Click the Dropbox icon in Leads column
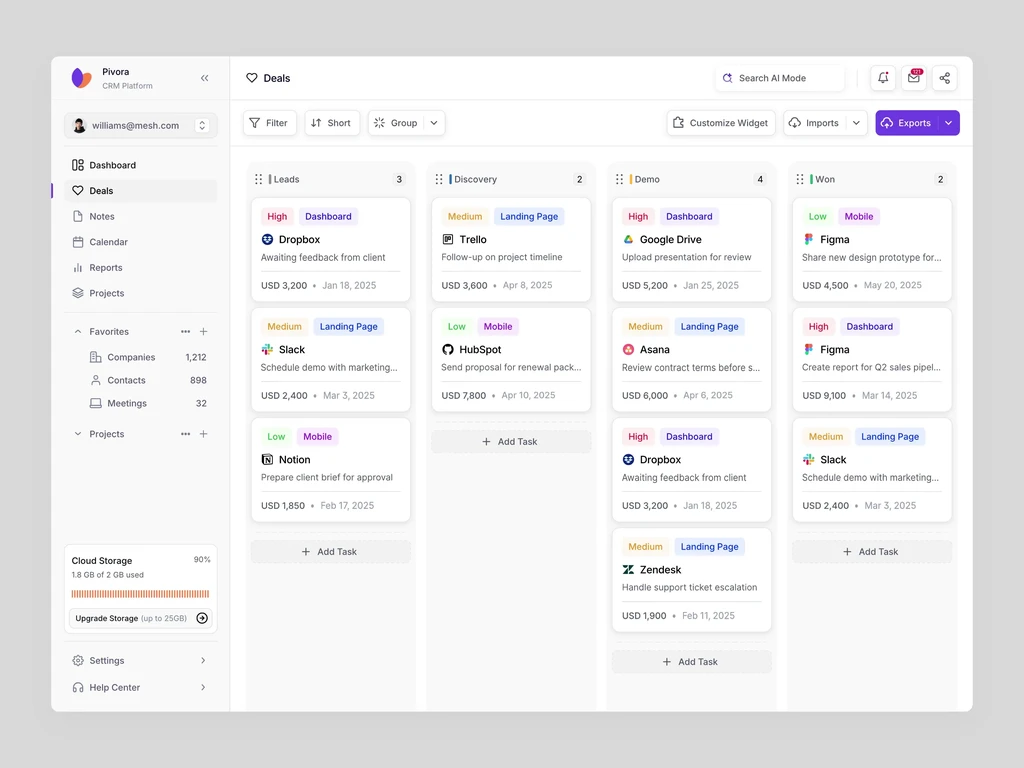 click(267, 240)
